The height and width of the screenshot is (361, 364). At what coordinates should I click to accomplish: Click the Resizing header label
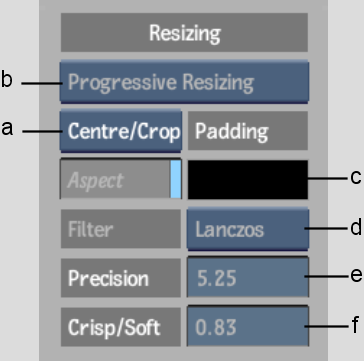pyautogui.click(x=184, y=33)
